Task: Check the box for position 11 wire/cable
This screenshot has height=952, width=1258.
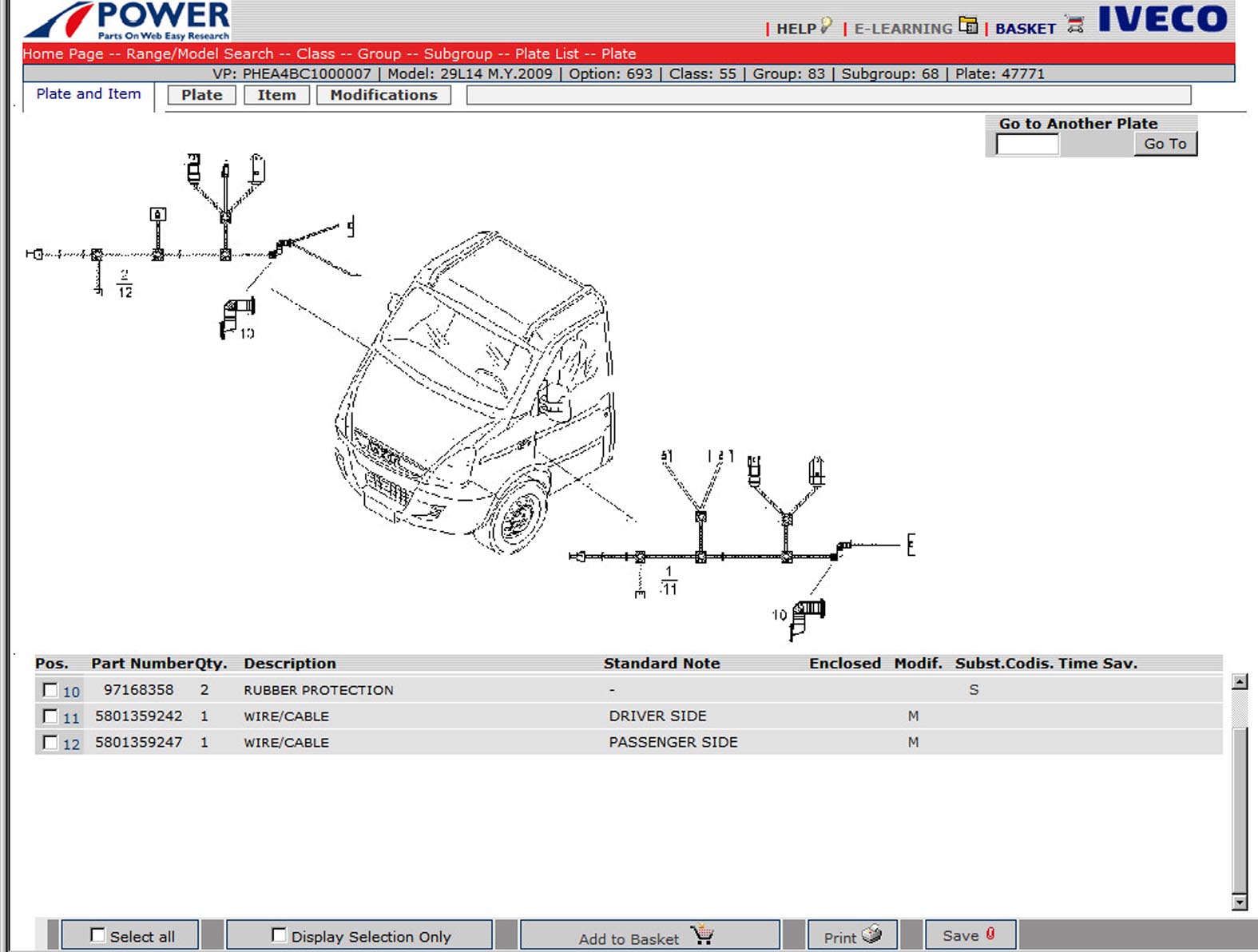Action: point(50,716)
